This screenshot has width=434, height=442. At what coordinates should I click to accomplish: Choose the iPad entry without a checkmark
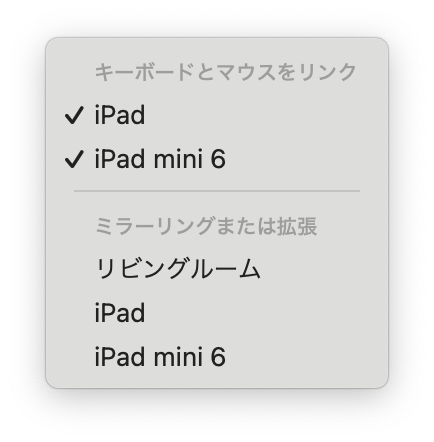(217, 313)
